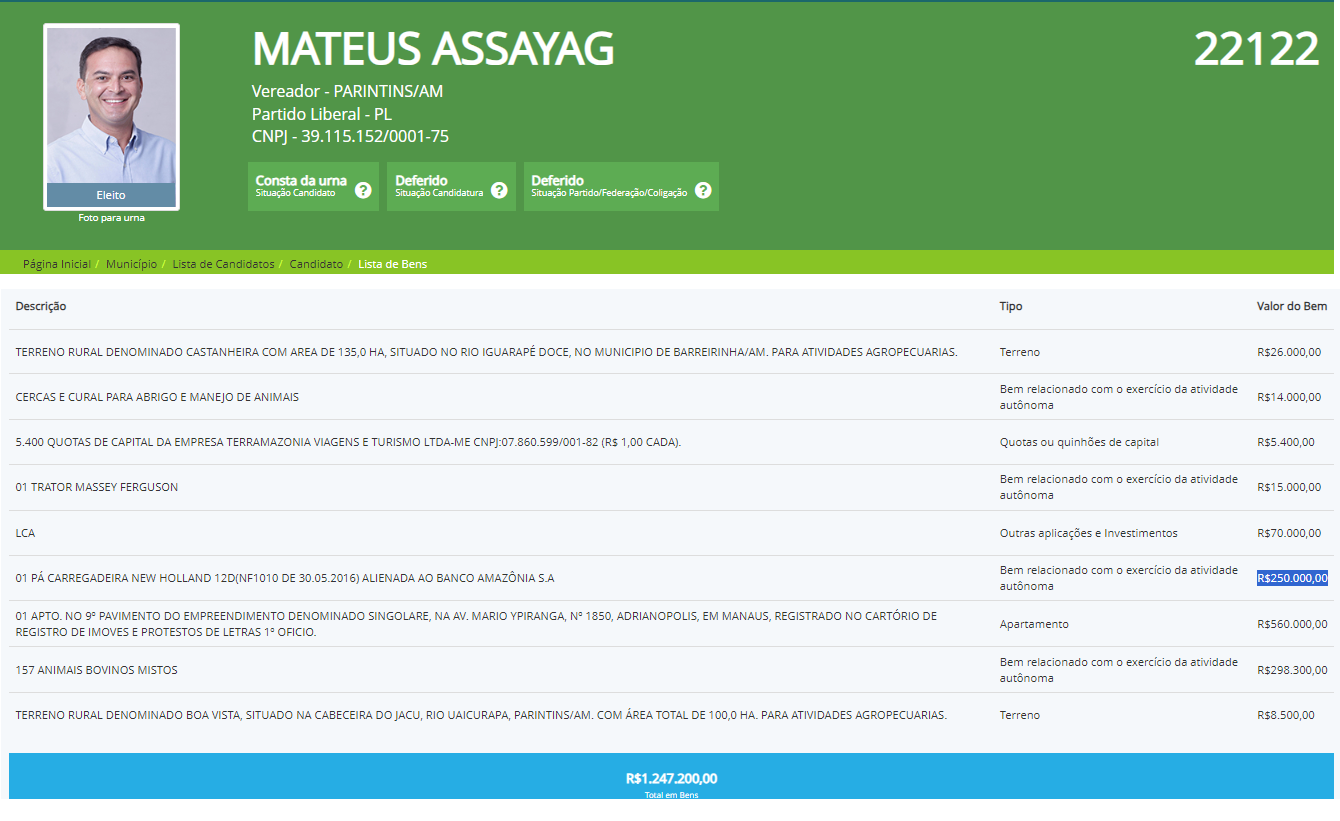
Task: Click the Valor do Bem column header
Action: click(1292, 306)
